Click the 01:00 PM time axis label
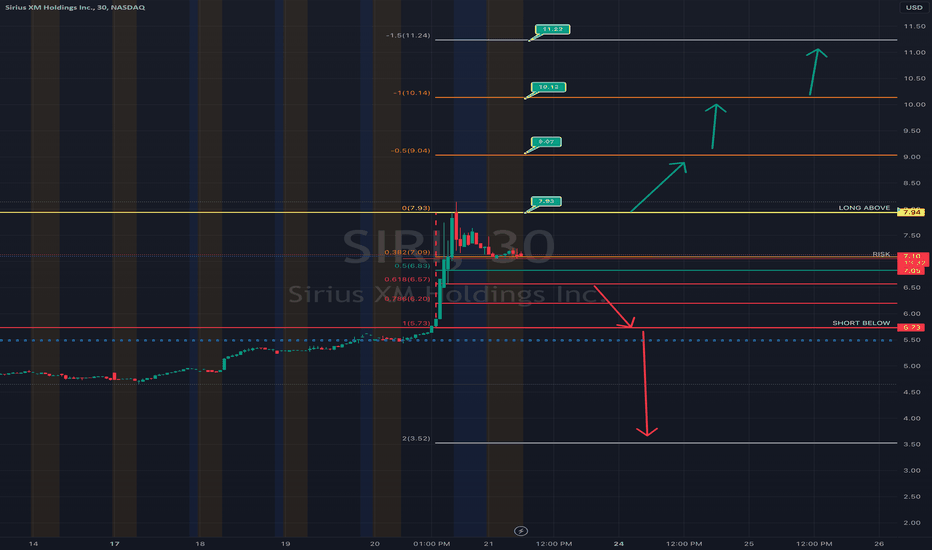Viewport: 932px width, 550px height. coord(432,543)
